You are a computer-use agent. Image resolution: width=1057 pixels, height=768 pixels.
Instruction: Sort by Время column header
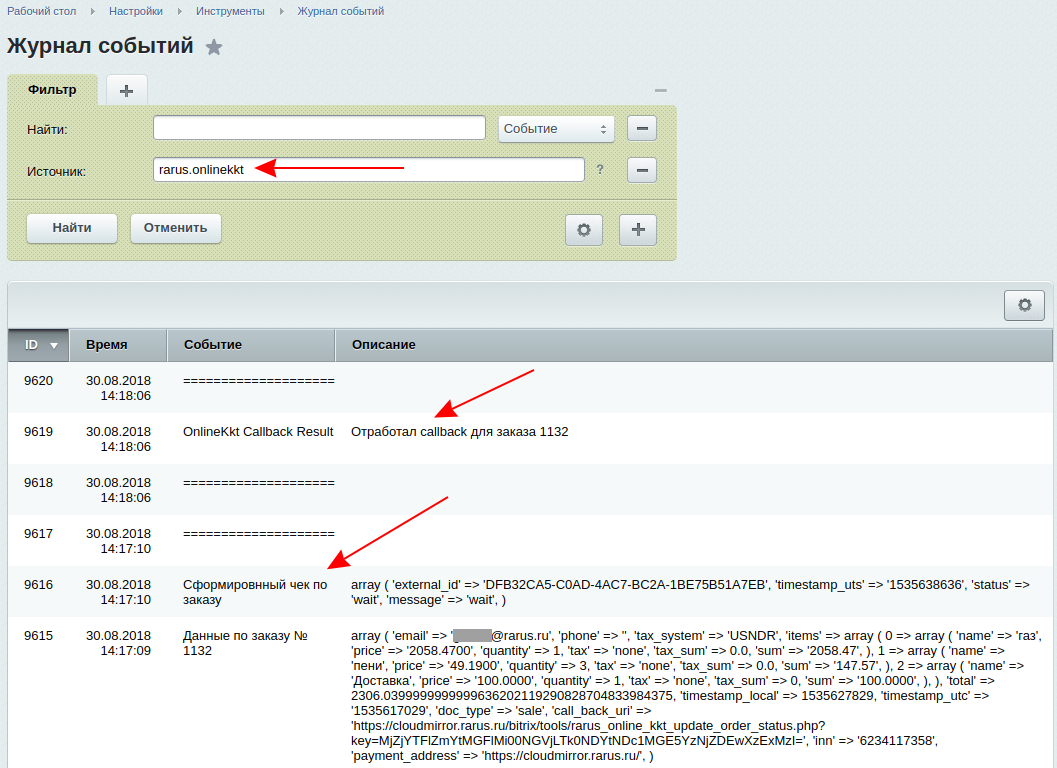[x=107, y=344]
